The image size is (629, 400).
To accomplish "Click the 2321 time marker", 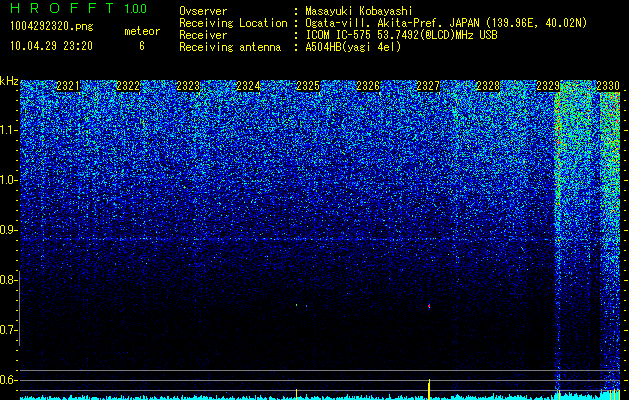I will [x=68, y=86].
